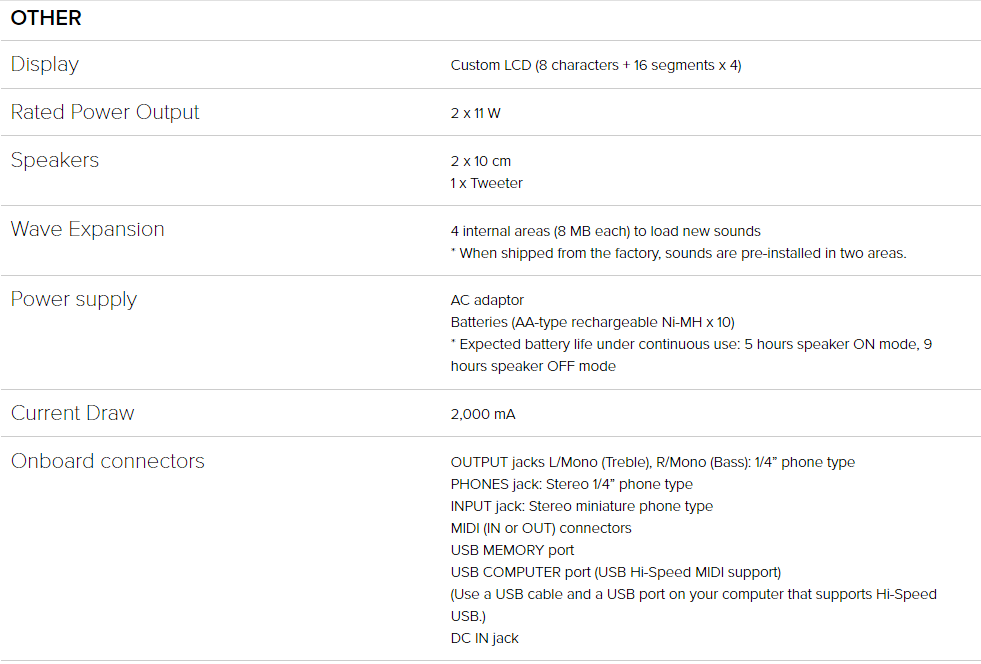Select the Onboard connectors label
This screenshot has width=981, height=664.
[107, 461]
